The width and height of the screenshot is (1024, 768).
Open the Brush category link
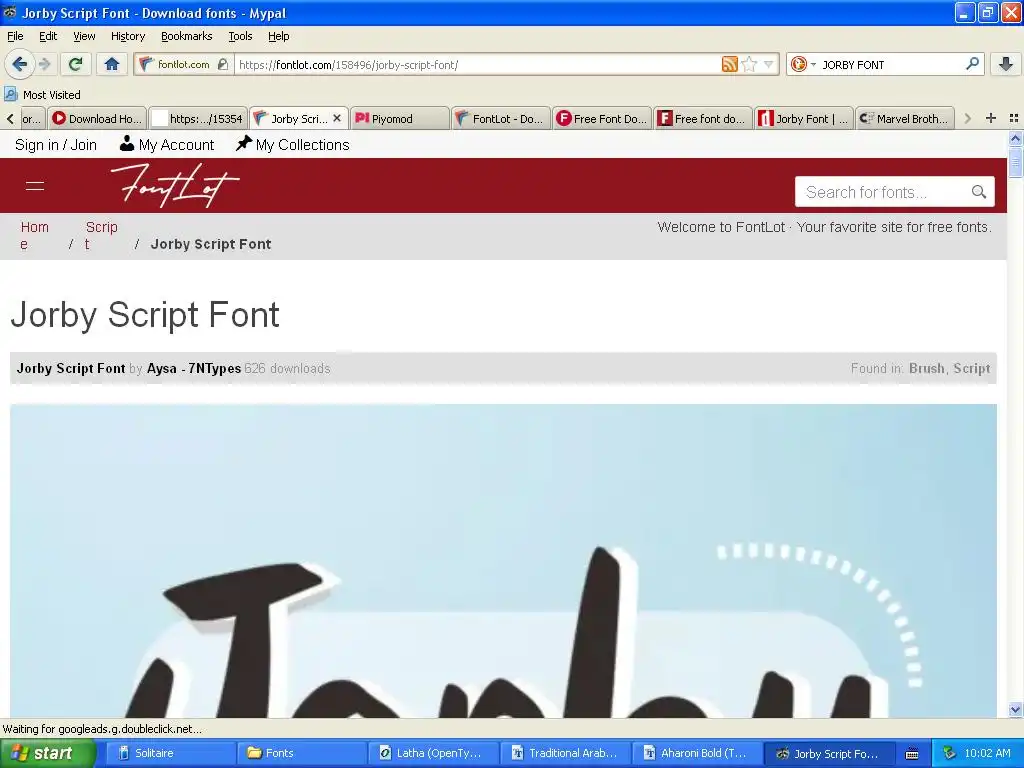(926, 368)
